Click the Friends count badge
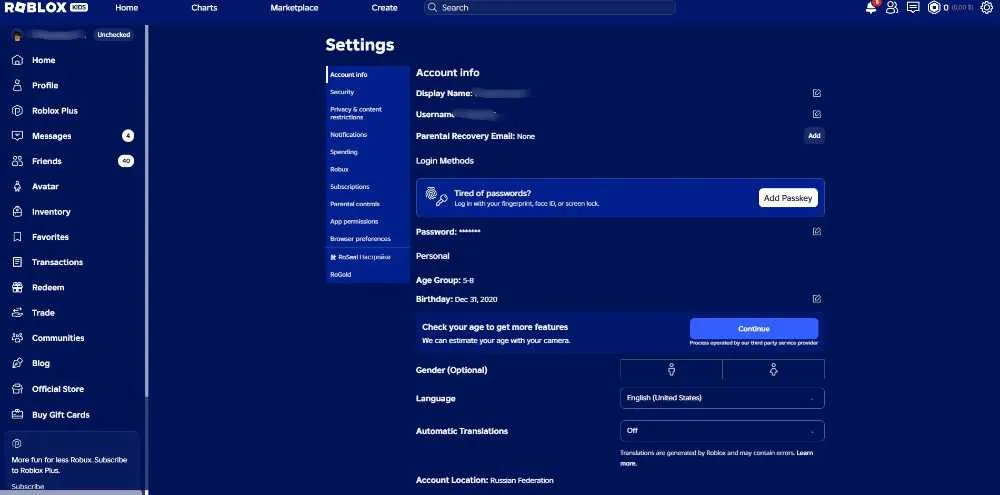The height and width of the screenshot is (495, 1000). point(126,161)
